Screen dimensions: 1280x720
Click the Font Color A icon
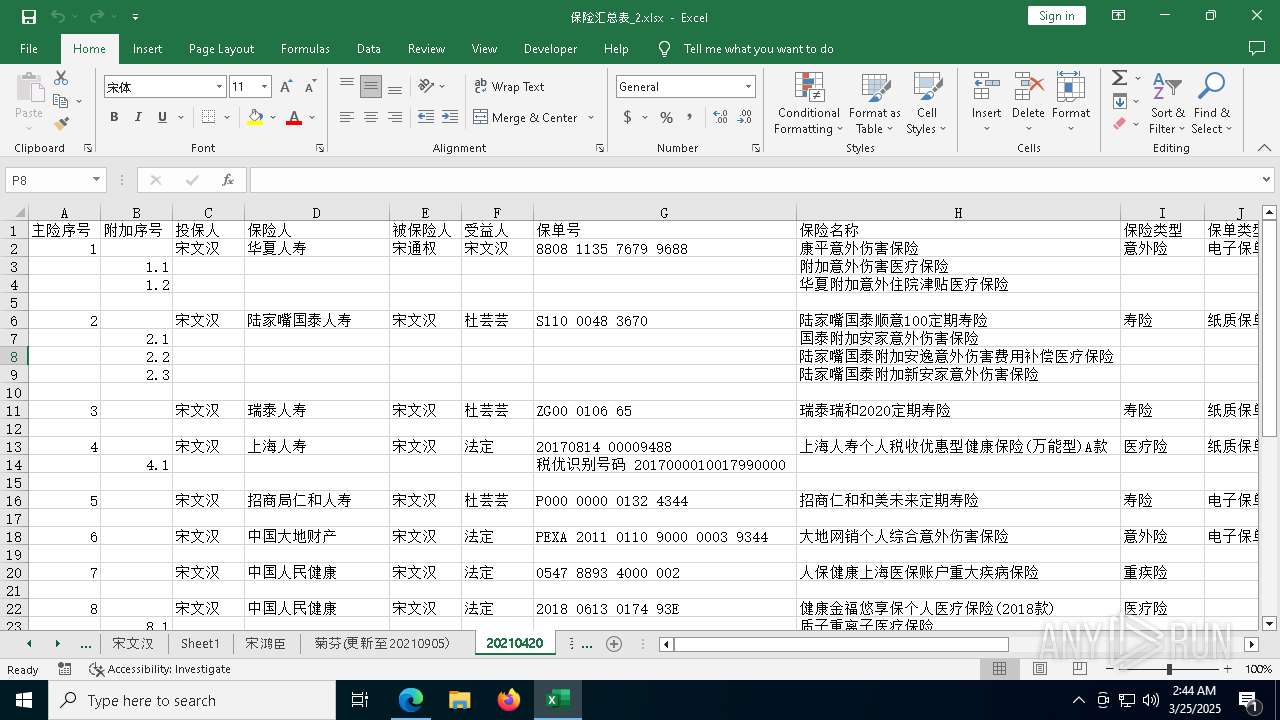point(294,117)
